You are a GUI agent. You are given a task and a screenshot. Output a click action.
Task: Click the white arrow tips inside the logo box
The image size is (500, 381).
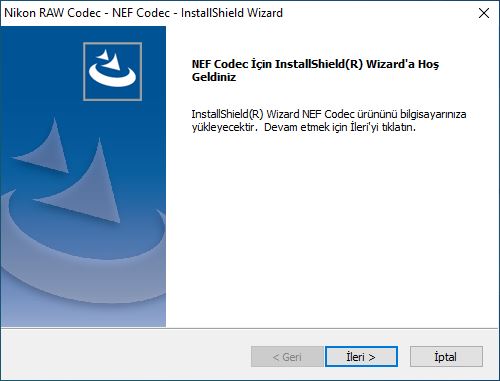coord(110,60)
